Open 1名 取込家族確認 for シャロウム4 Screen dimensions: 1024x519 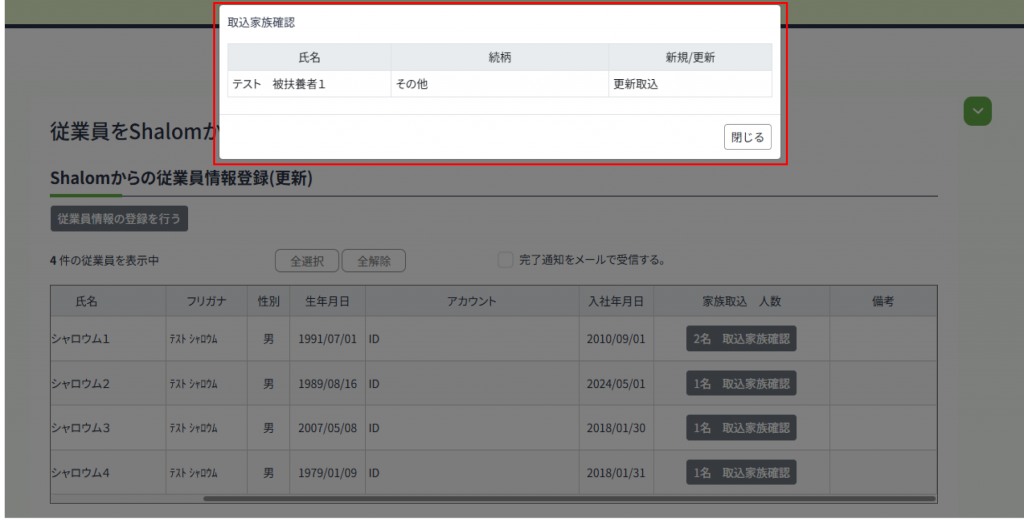[741, 472]
